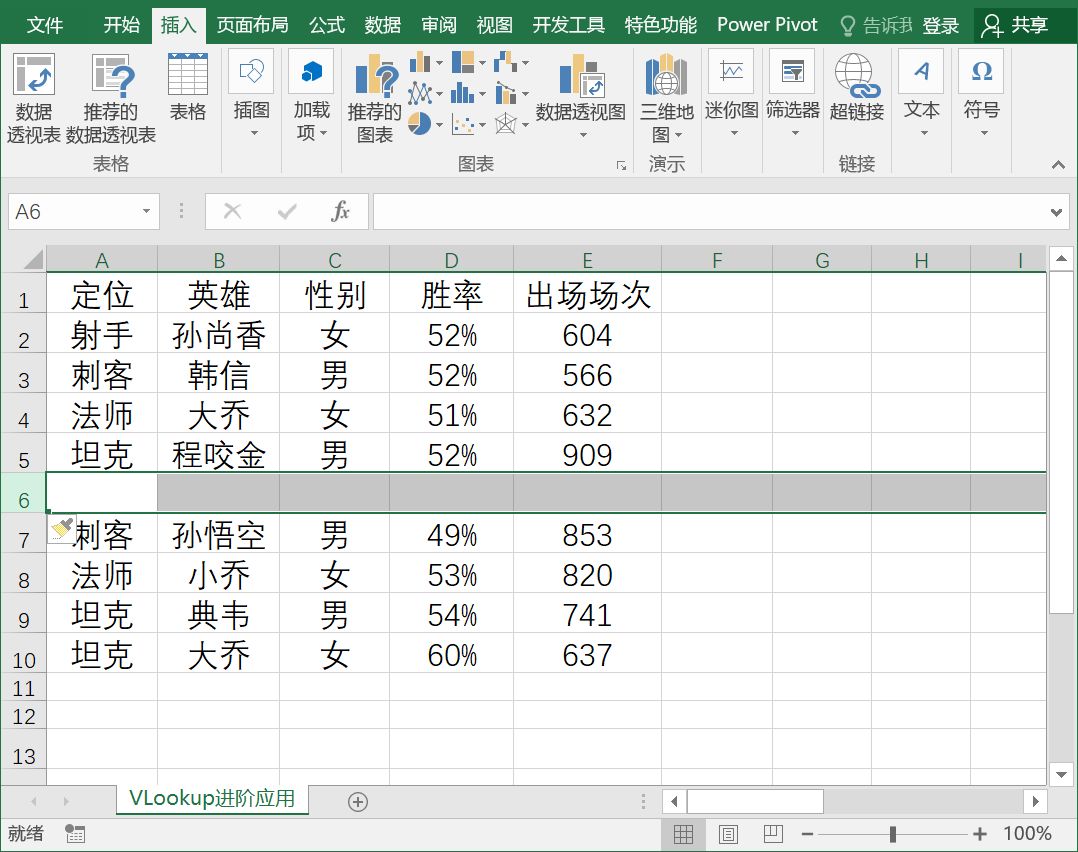Select the VLookup进阶应用 sheet tab
1078x852 pixels.
[x=212, y=798]
